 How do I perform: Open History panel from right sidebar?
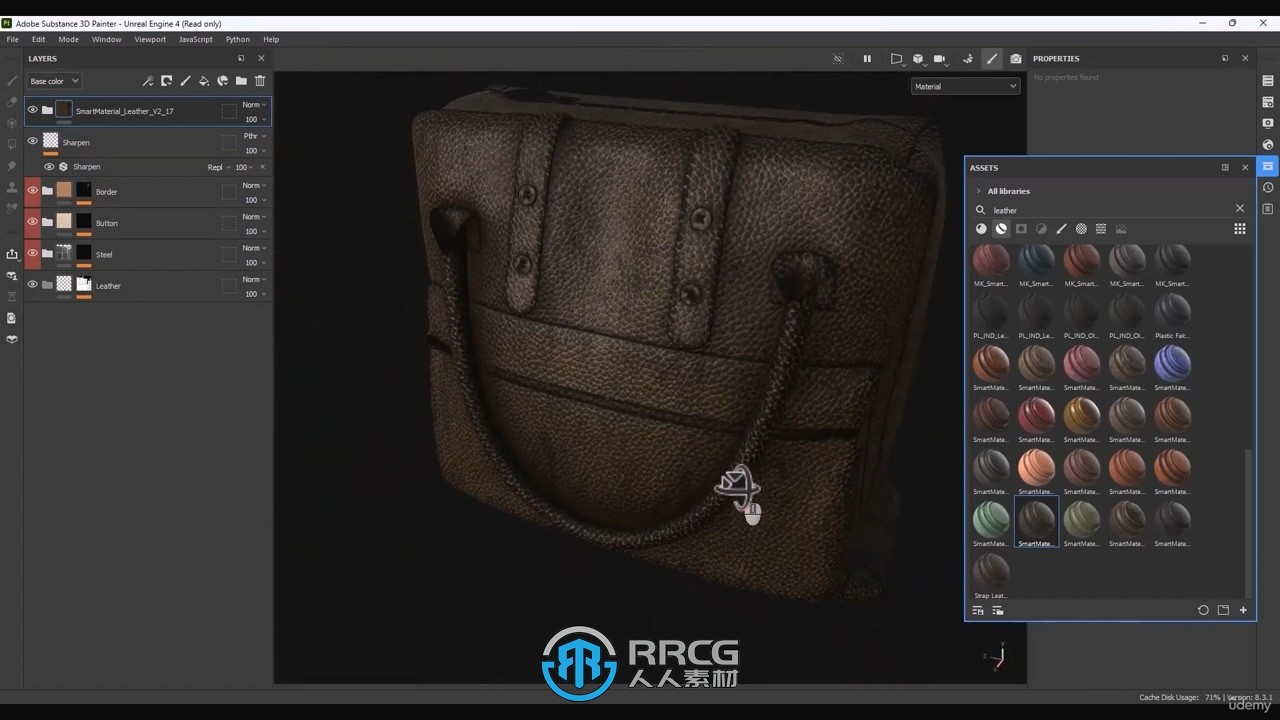[1268, 187]
